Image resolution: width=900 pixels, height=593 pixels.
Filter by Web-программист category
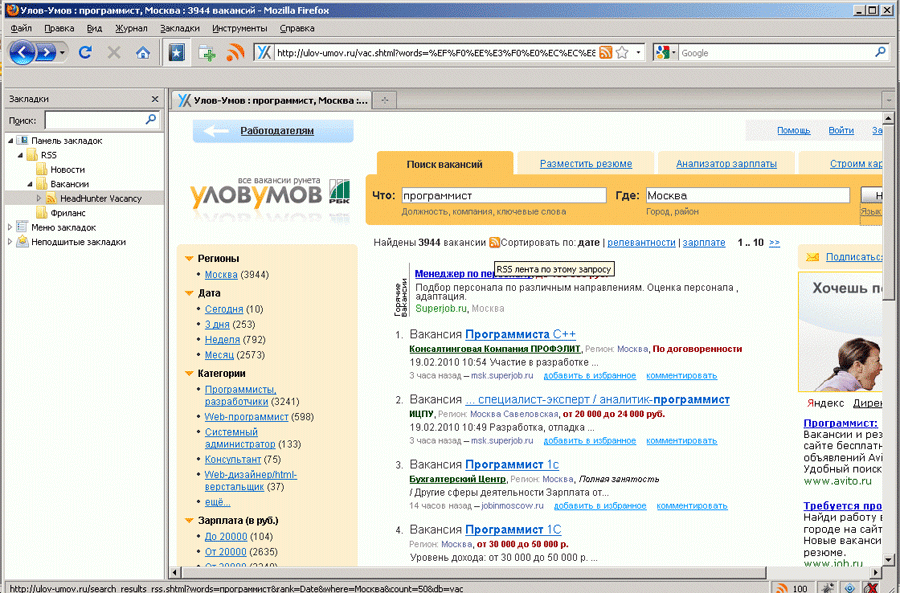click(x=246, y=417)
